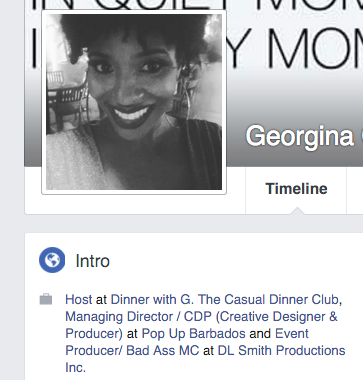Open the black-and-white profile picture
This screenshot has width=363, height=380.
click(x=134, y=102)
